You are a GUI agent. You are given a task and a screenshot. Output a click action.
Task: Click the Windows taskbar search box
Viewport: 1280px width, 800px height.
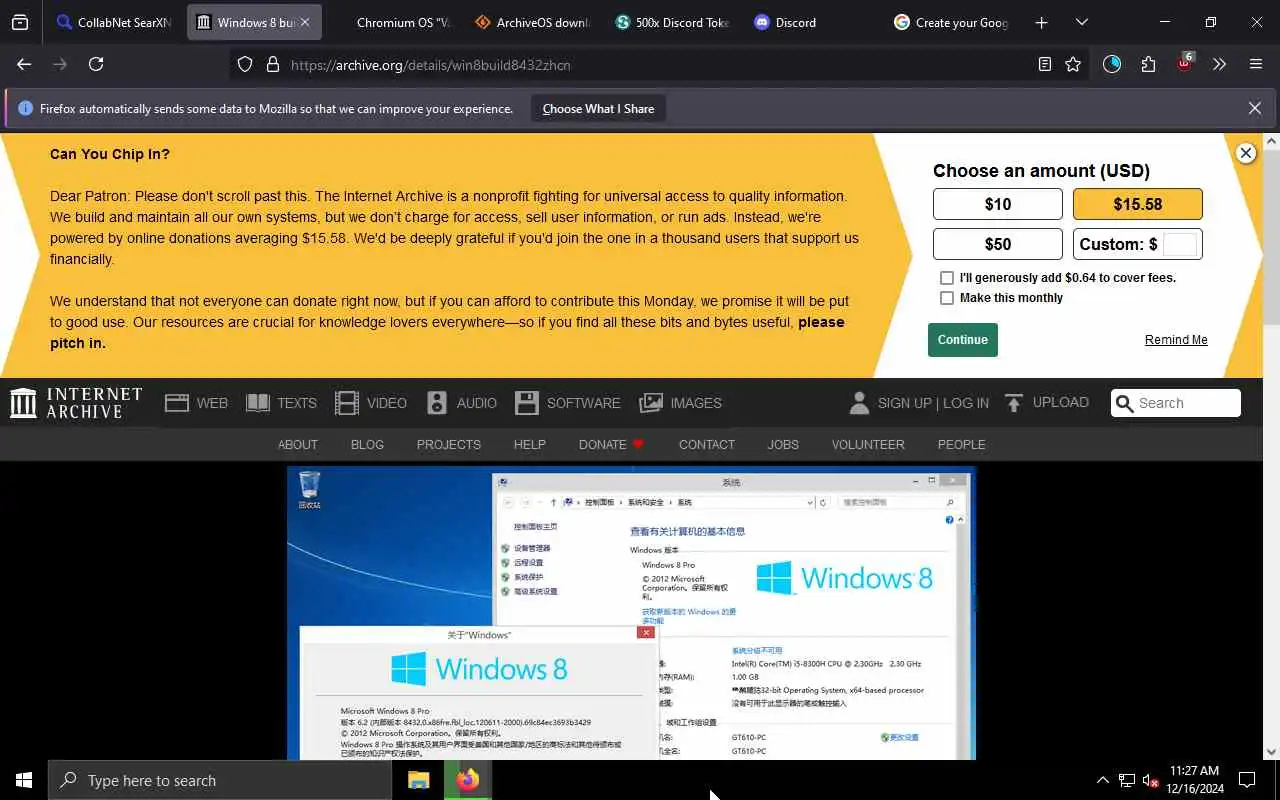coord(220,780)
